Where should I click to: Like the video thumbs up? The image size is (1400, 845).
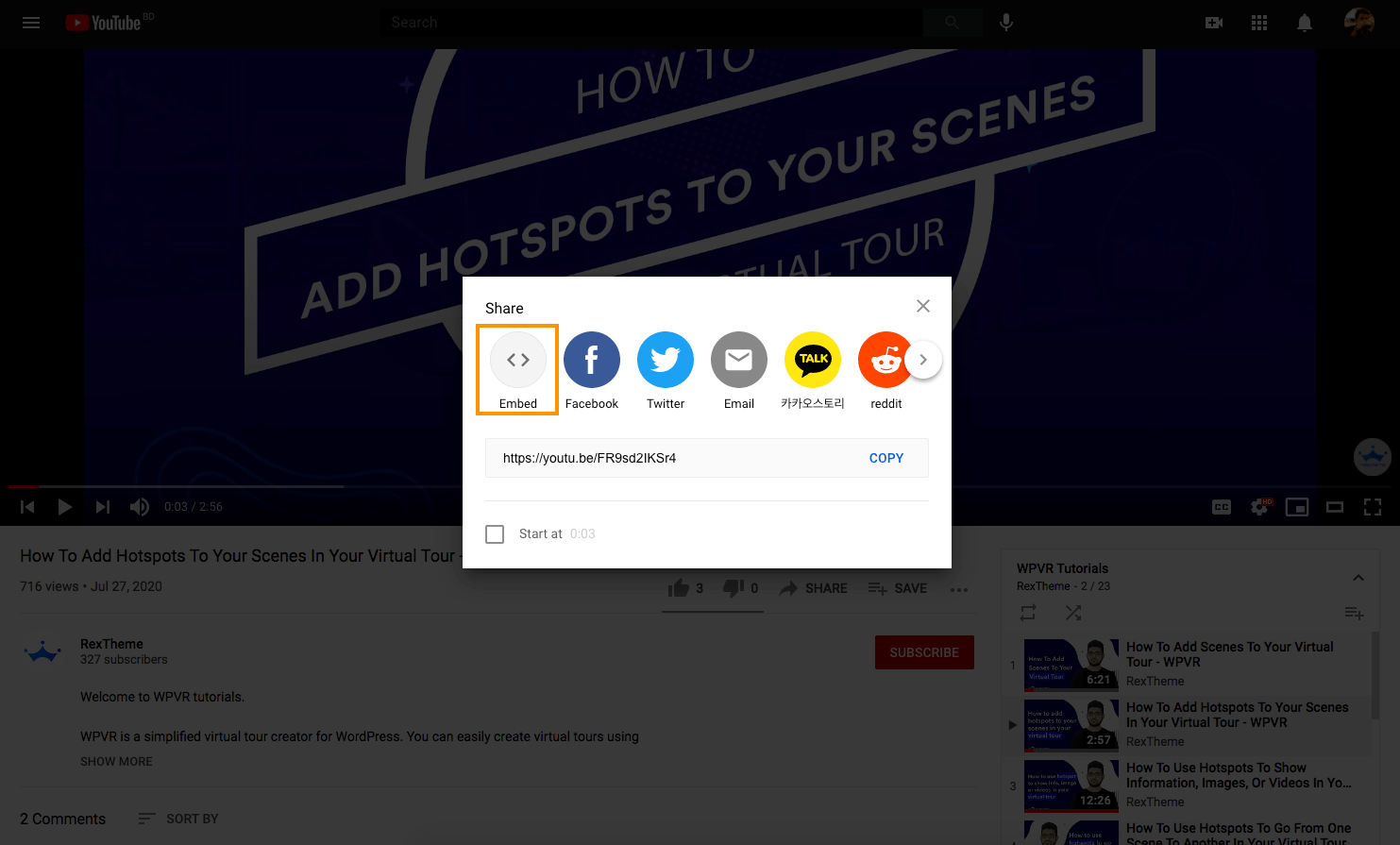click(x=685, y=588)
